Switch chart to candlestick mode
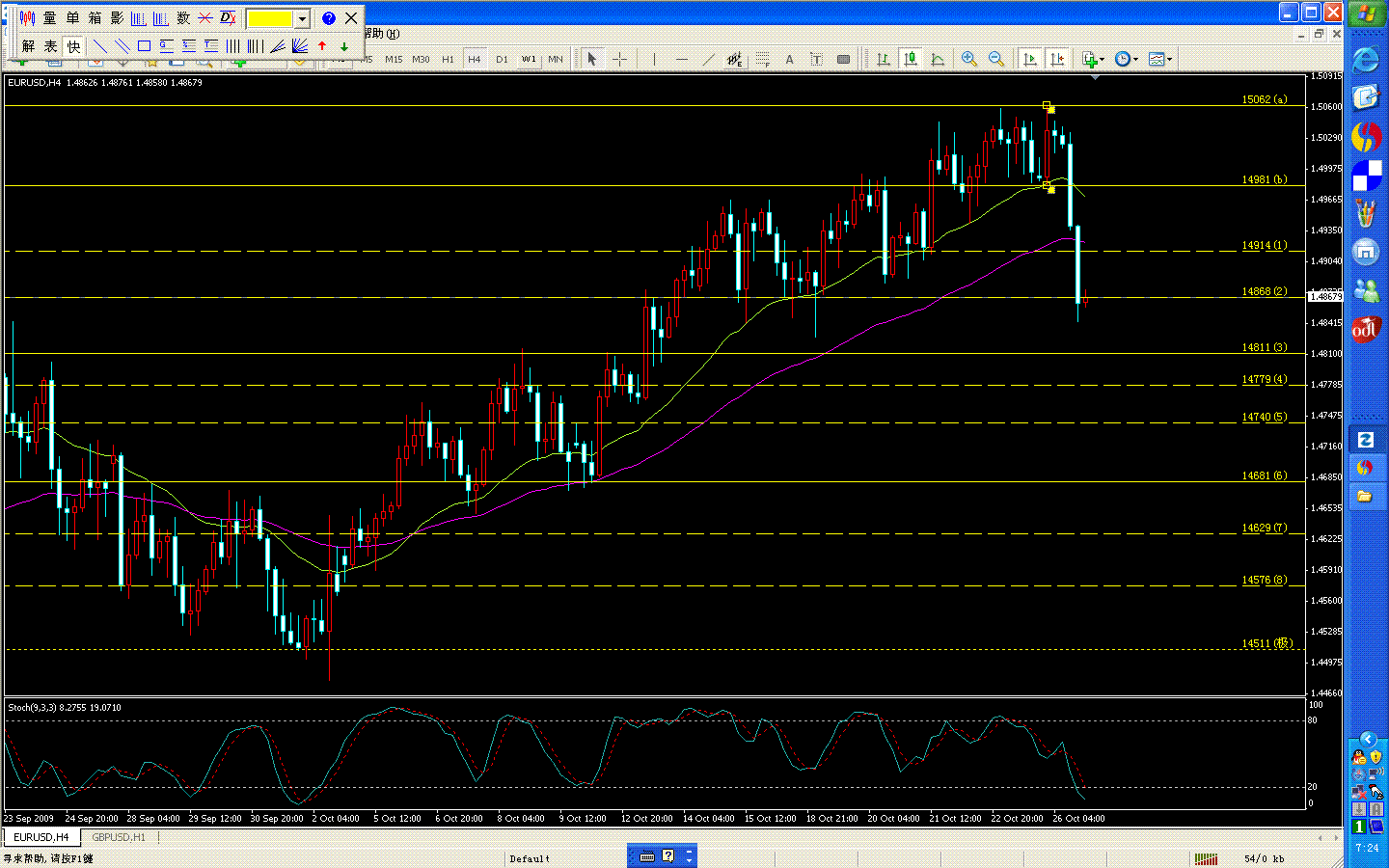This screenshot has height=868, width=1389. [x=910, y=59]
